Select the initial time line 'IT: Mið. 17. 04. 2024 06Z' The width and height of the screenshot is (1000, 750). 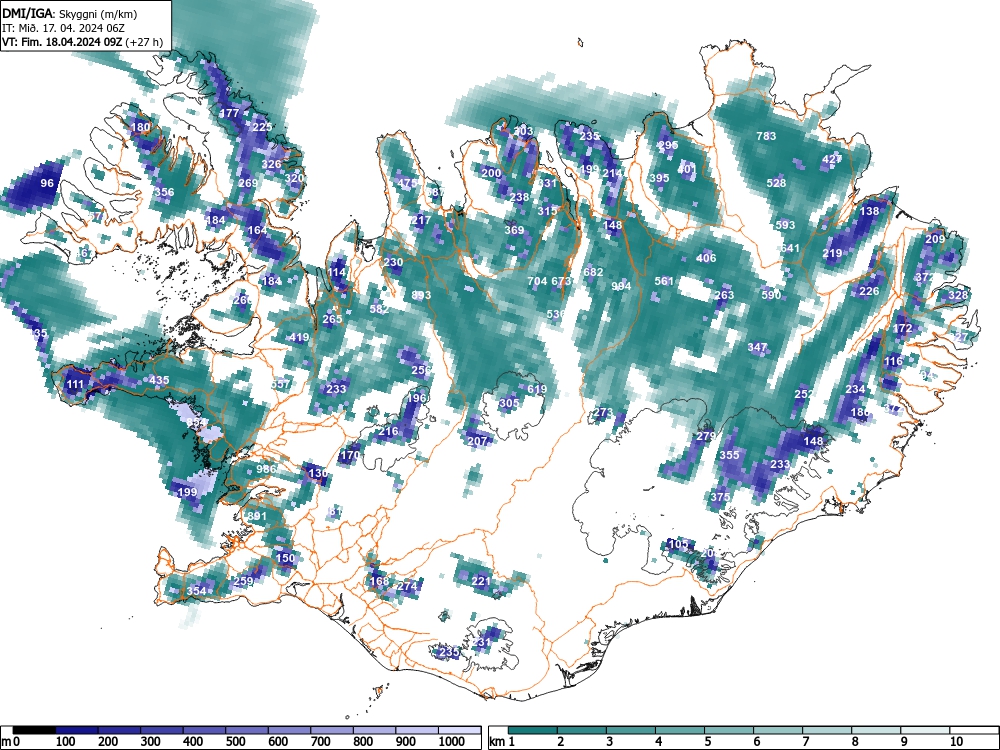pyautogui.click(x=63, y=28)
